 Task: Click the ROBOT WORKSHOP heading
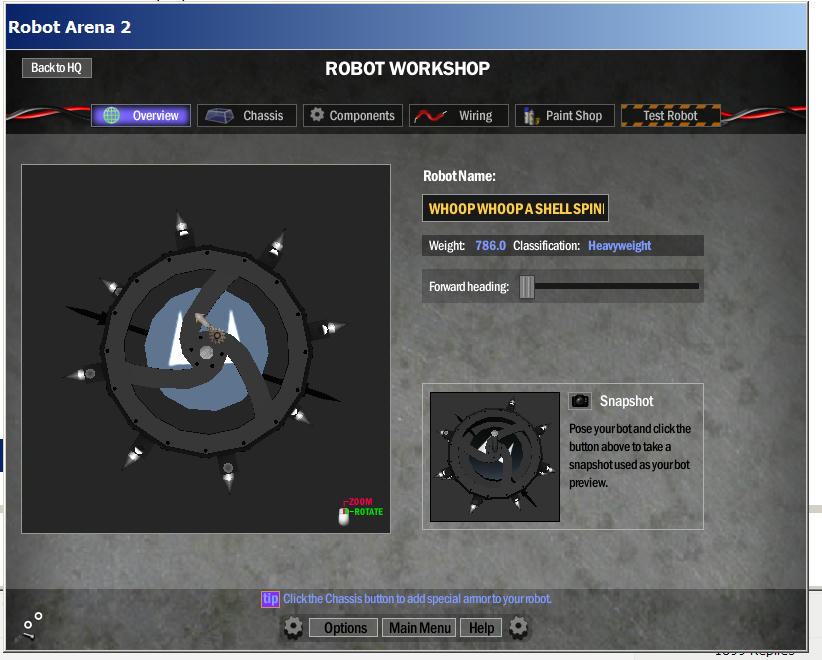pyautogui.click(x=407, y=68)
